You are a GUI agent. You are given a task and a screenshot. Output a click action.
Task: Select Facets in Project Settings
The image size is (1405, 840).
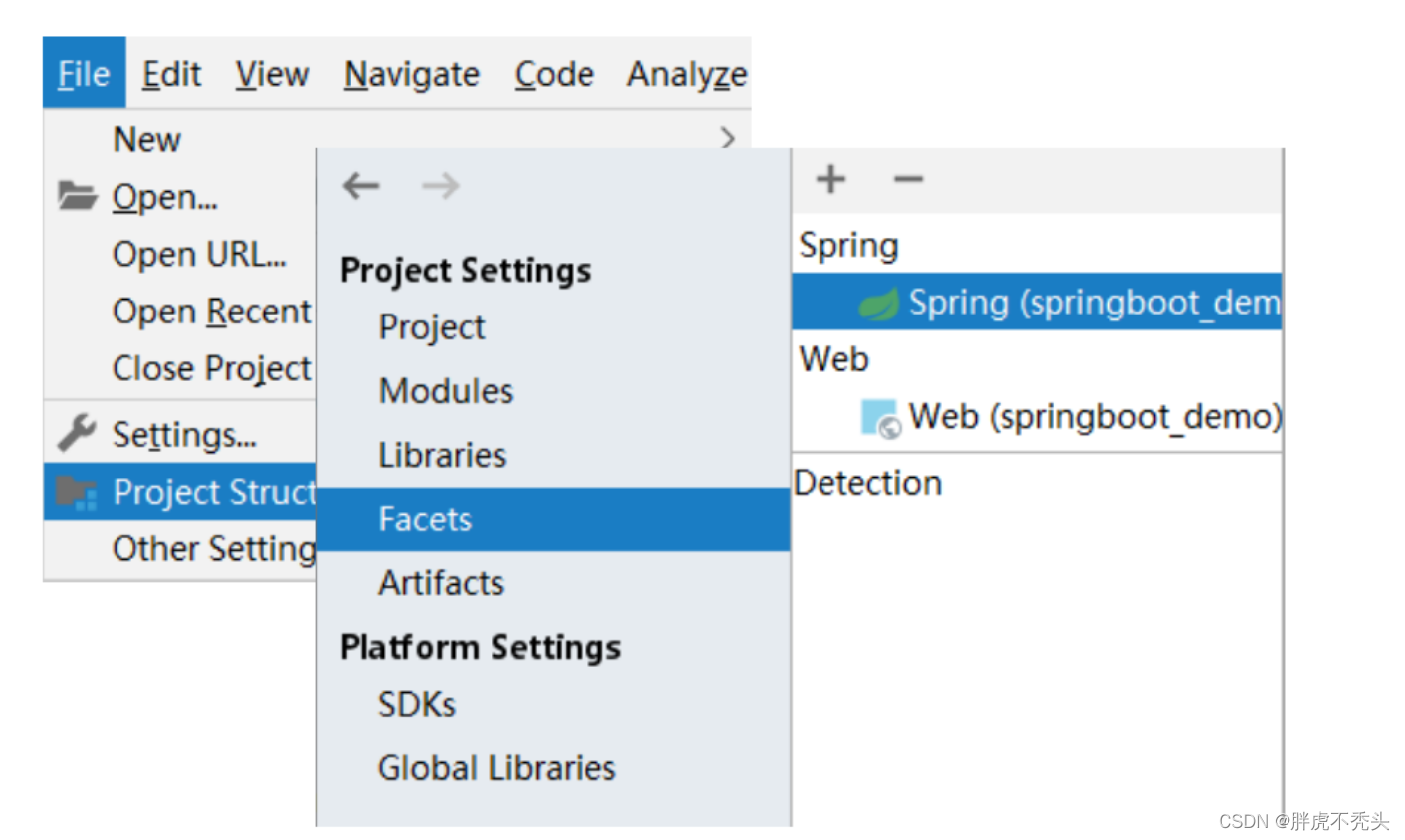(553, 519)
